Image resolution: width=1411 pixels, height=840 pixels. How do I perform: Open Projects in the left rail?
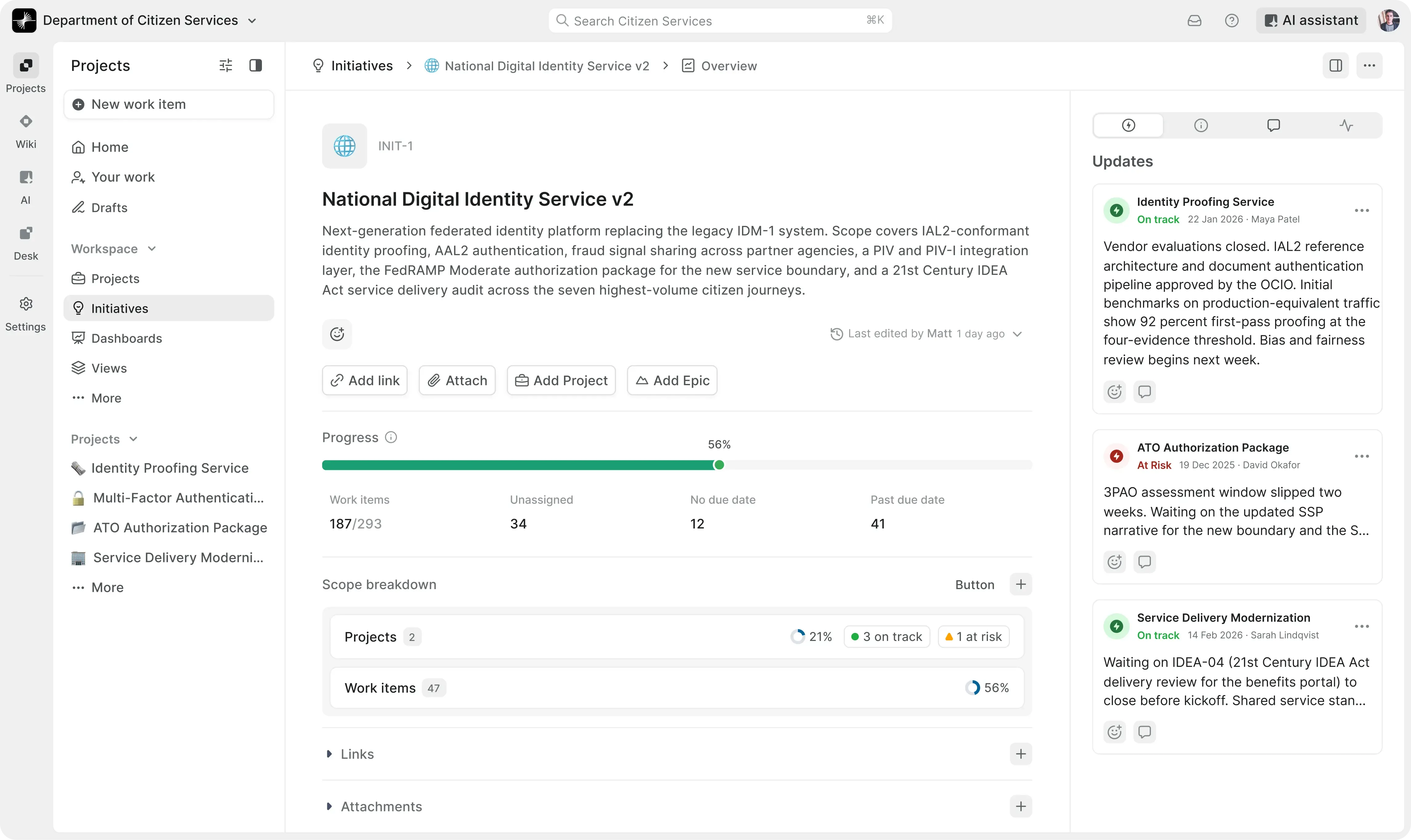26,74
